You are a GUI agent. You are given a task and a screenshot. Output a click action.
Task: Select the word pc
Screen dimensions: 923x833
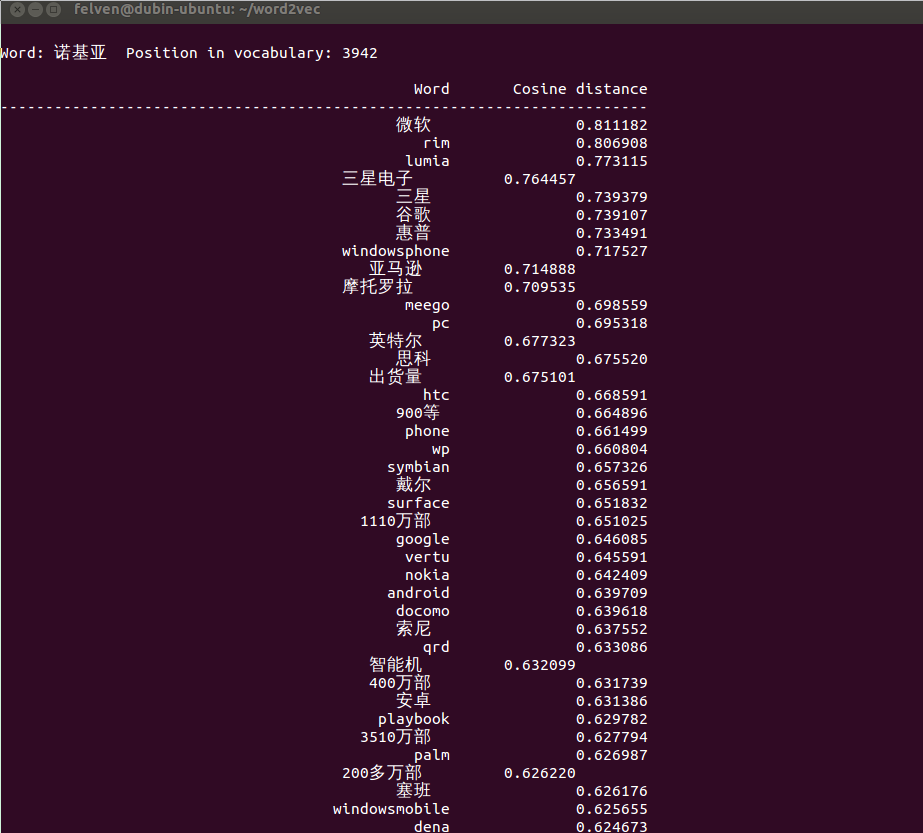(441, 324)
